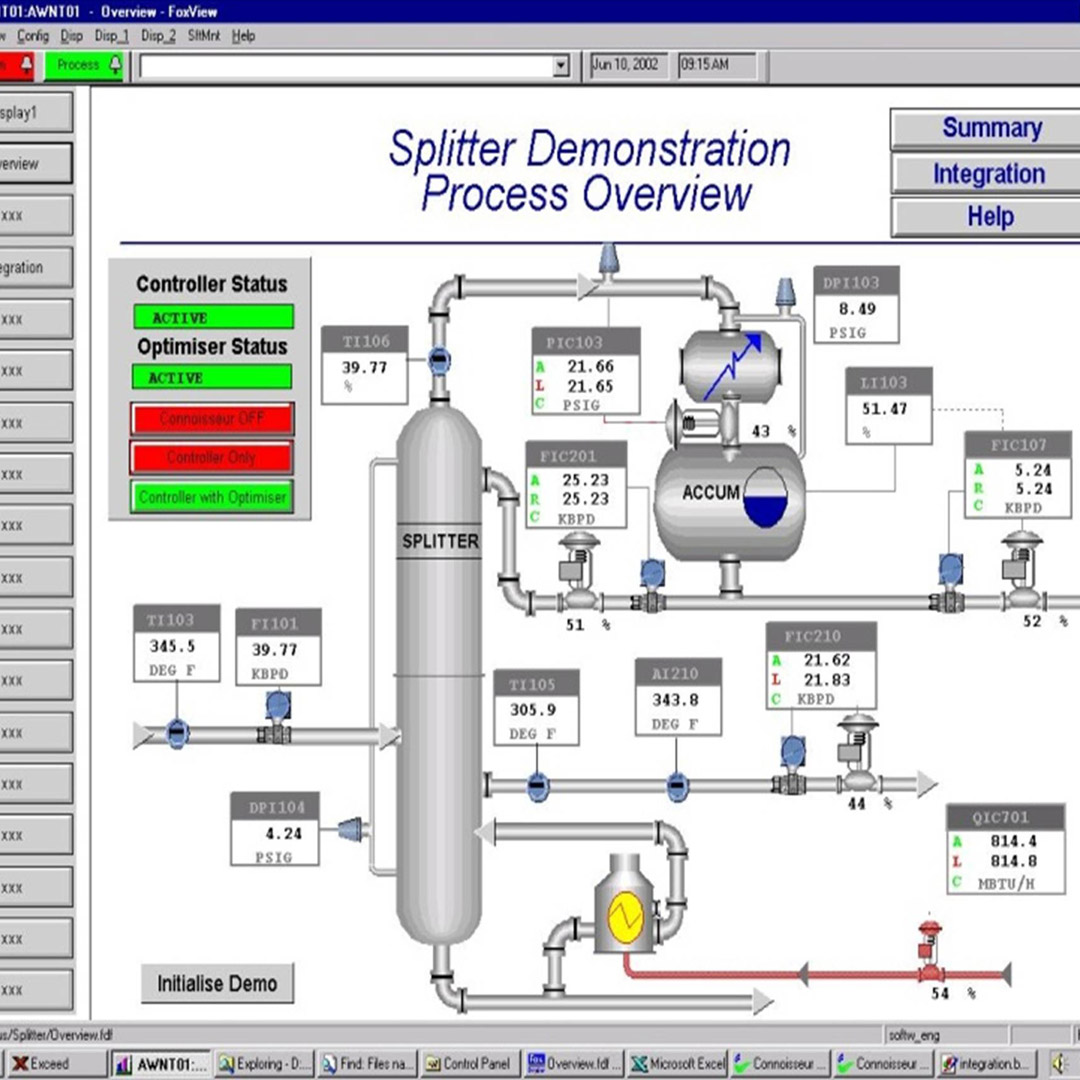
Task: Click the green Process alarm button
Action: 83,66
